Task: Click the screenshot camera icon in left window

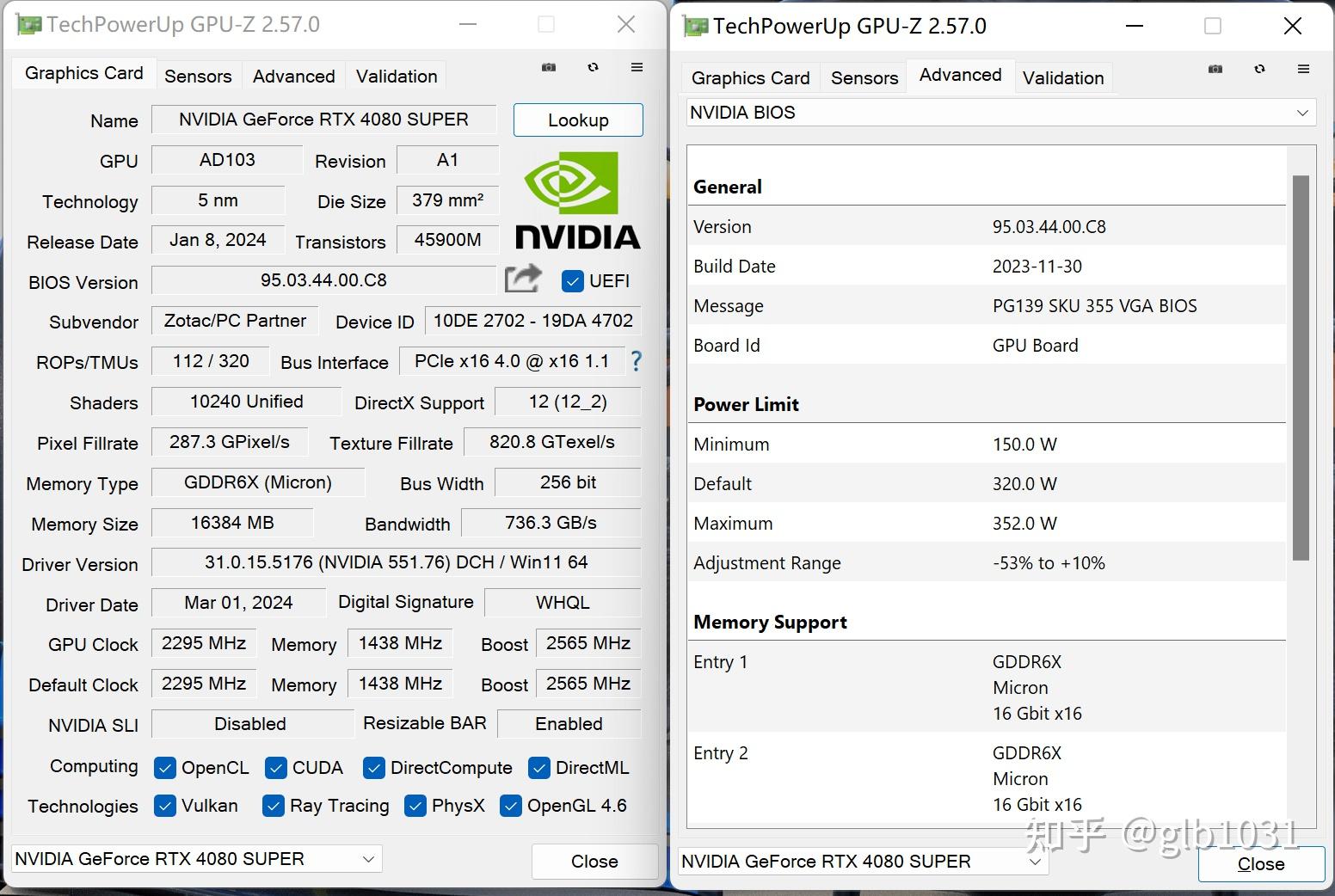Action: click(x=549, y=67)
